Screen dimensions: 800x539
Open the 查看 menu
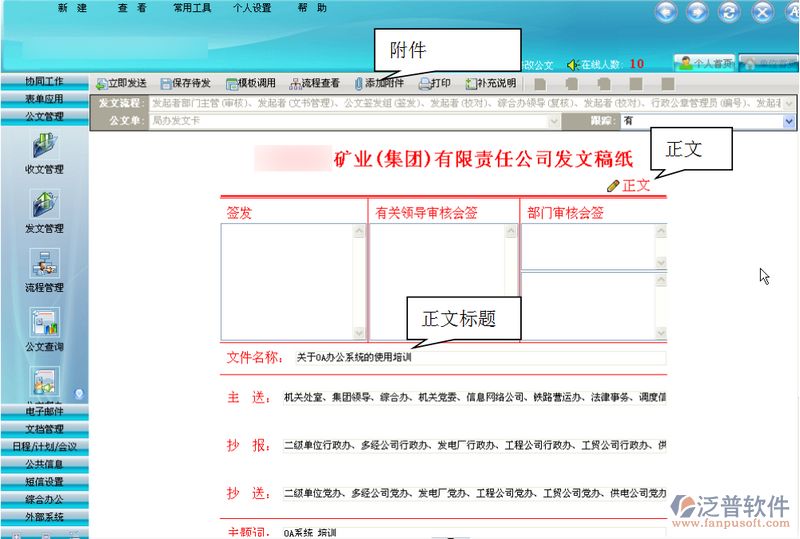[132, 8]
